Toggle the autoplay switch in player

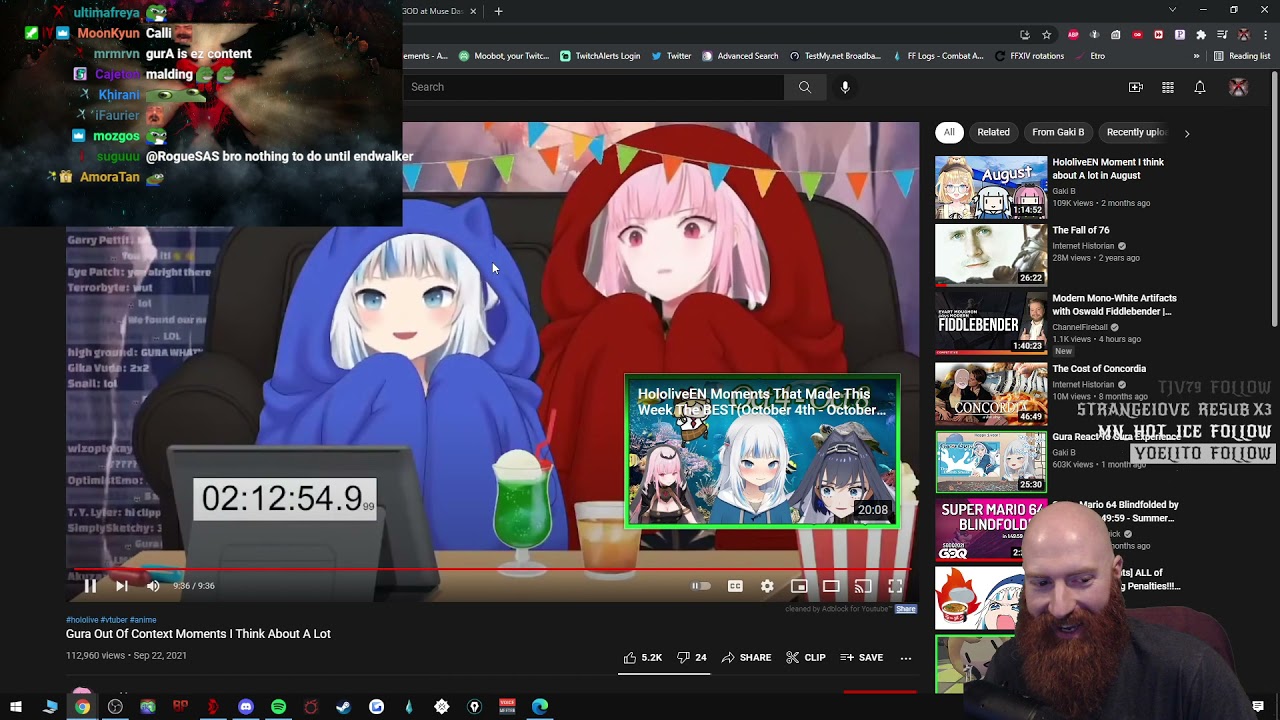[x=701, y=586]
